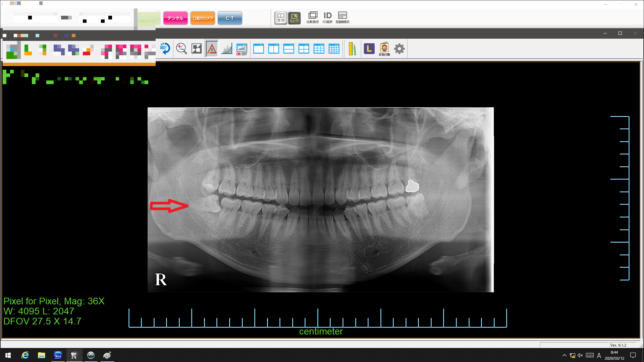Open File Explorer from the Windows taskbar
The height and width of the screenshot is (362, 644).
click(41, 355)
